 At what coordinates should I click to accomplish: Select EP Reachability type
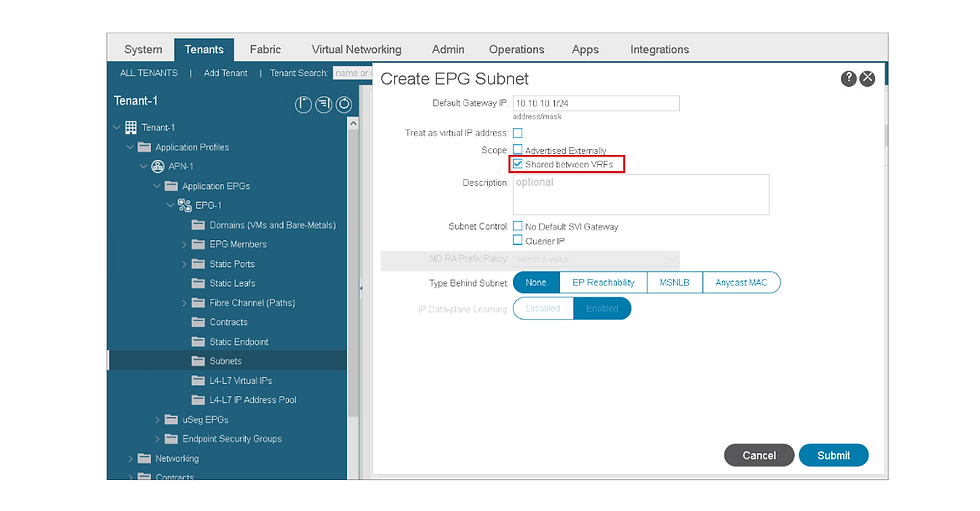pyautogui.click(x=603, y=282)
